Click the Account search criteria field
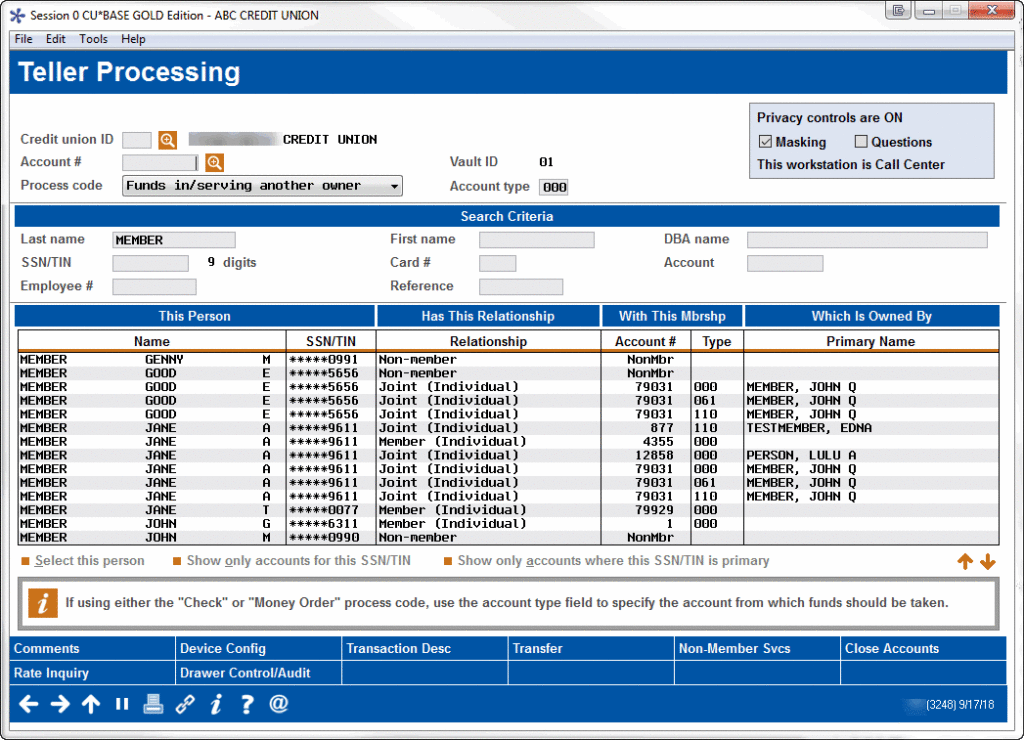The width and height of the screenshot is (1024, 740). (x=785, y=263)
